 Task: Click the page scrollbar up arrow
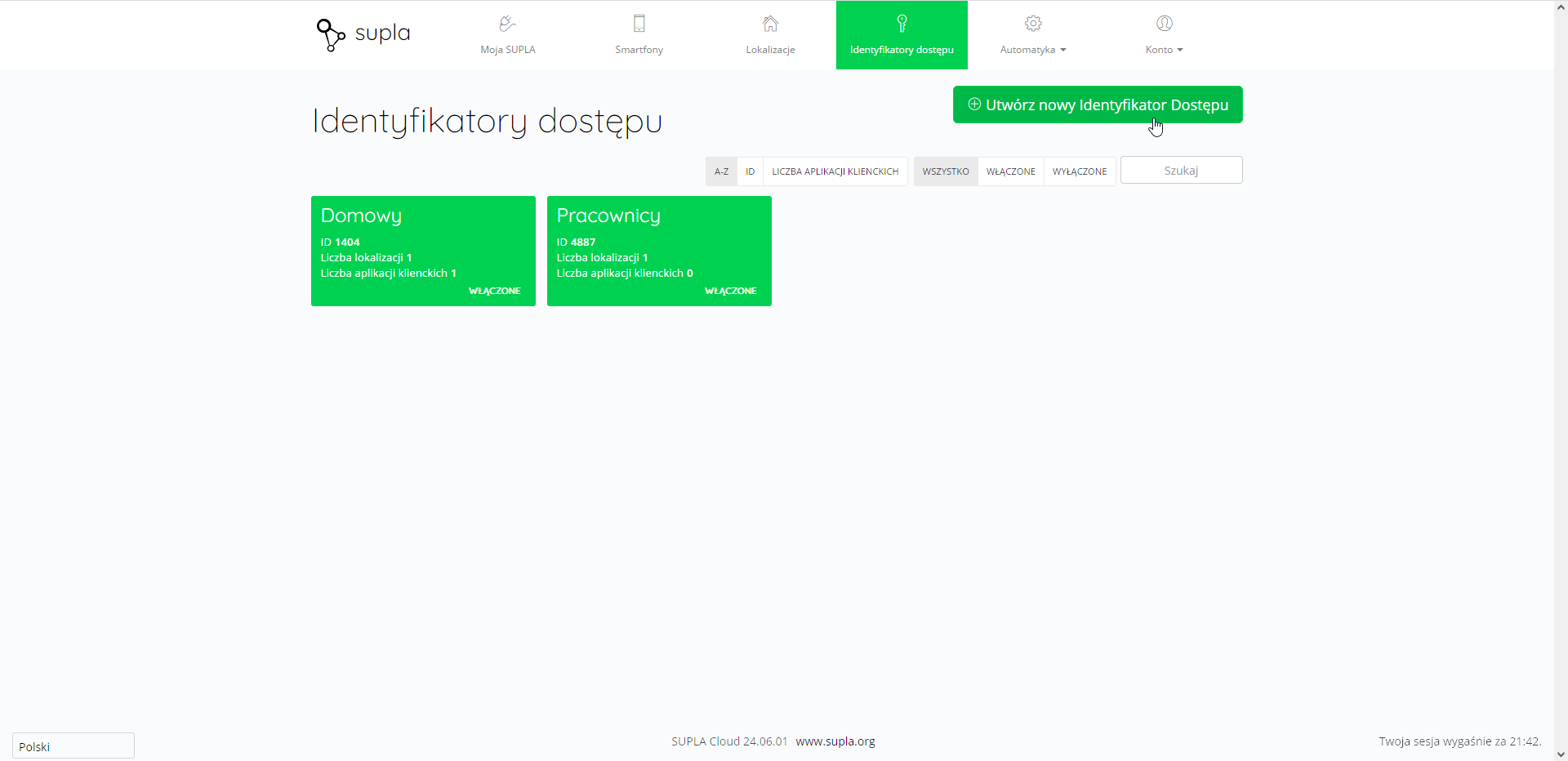click(x=1561, y=7)
